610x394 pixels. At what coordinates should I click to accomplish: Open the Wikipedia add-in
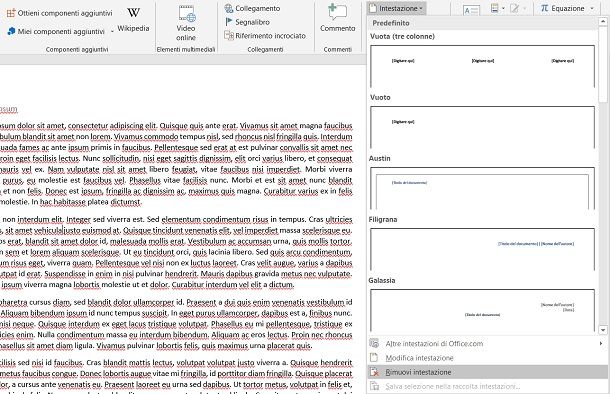tap(133, 19)
